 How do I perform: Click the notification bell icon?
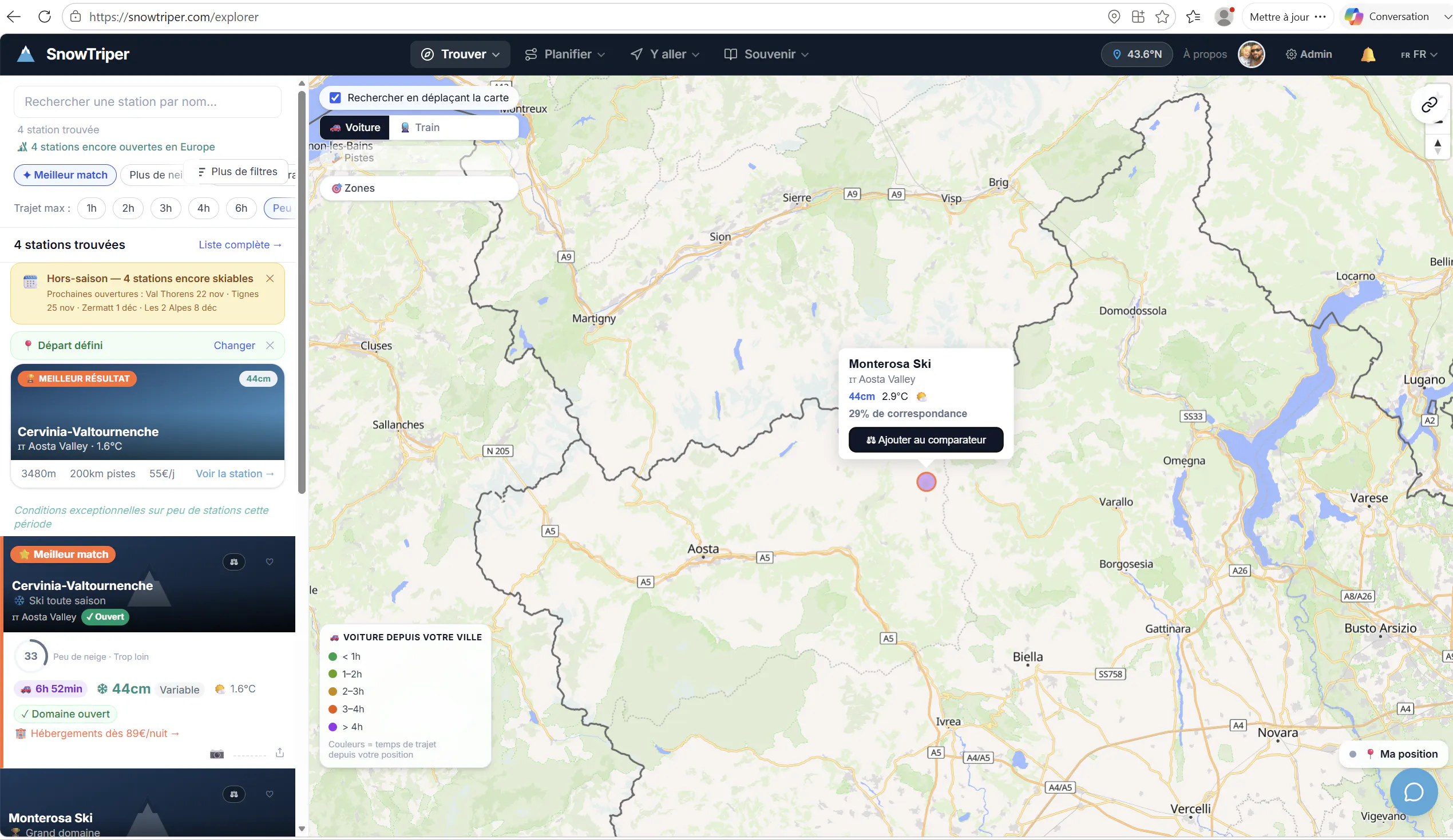[x=1368, y=54]
